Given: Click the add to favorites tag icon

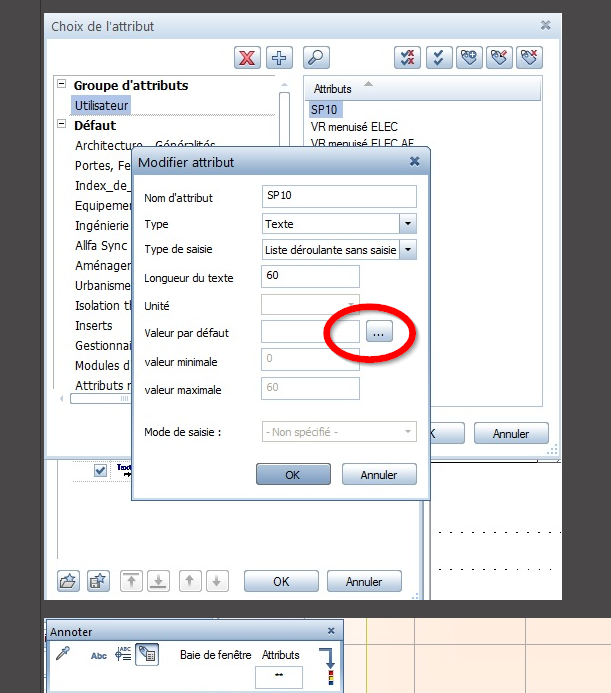Looking at the screenshot, I should pyautogui.click(x=469, y=57).
